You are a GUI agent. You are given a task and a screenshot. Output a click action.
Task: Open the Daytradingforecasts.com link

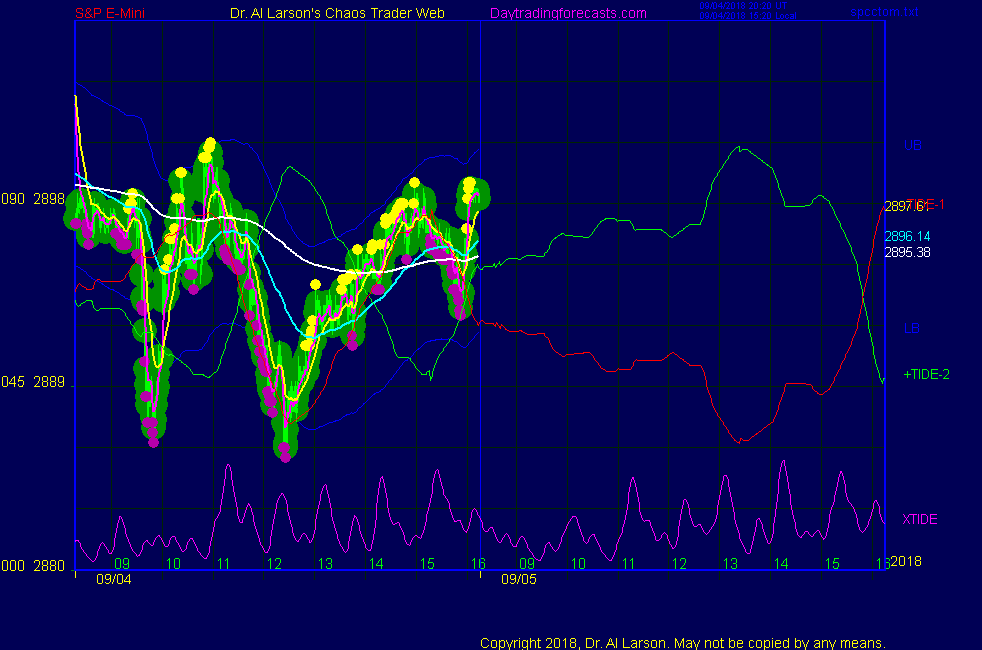(567, 13)
